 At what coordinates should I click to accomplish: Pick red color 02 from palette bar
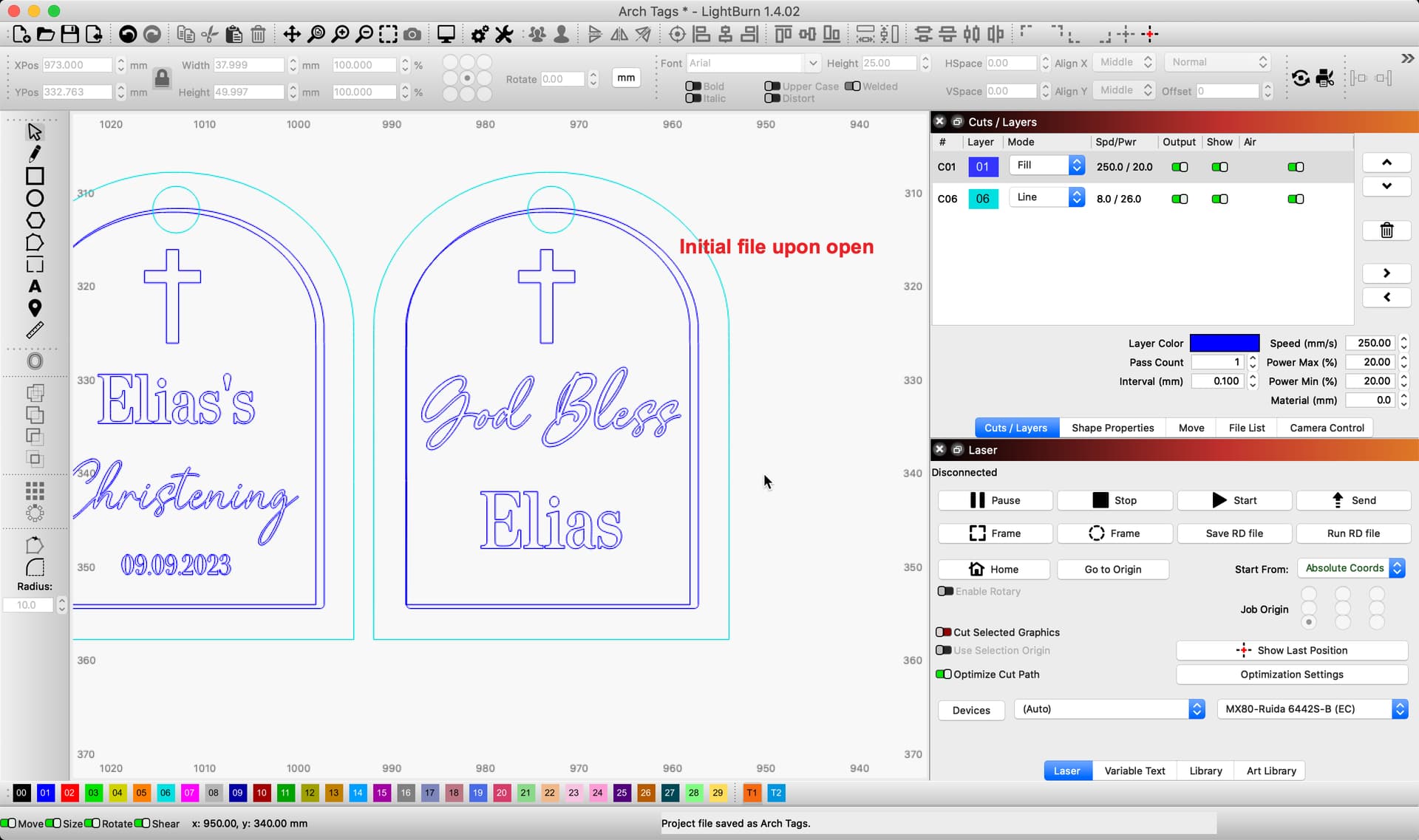[x=69, y=793]
